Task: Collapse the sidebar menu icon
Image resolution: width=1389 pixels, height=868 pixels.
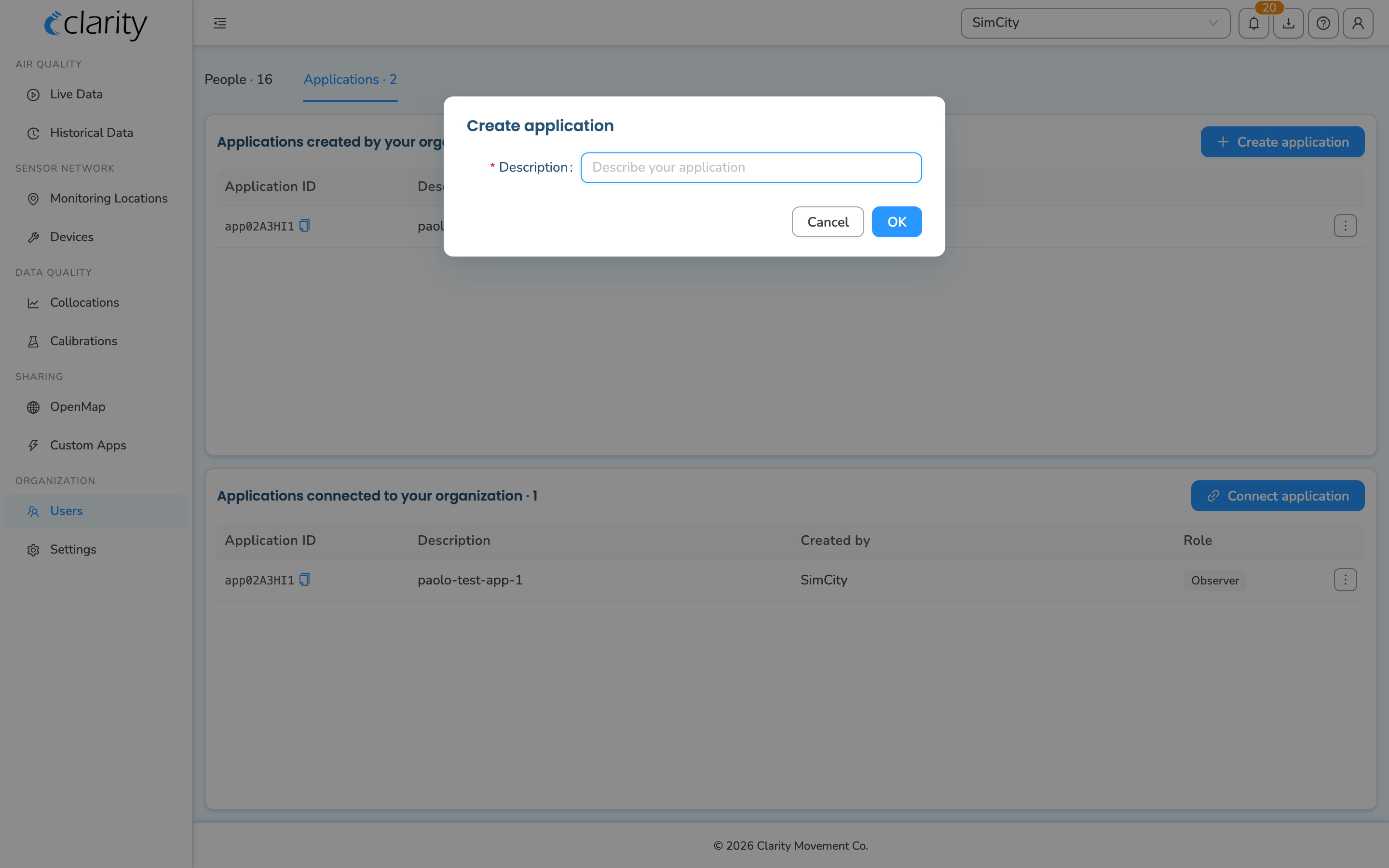Action: 220,23
